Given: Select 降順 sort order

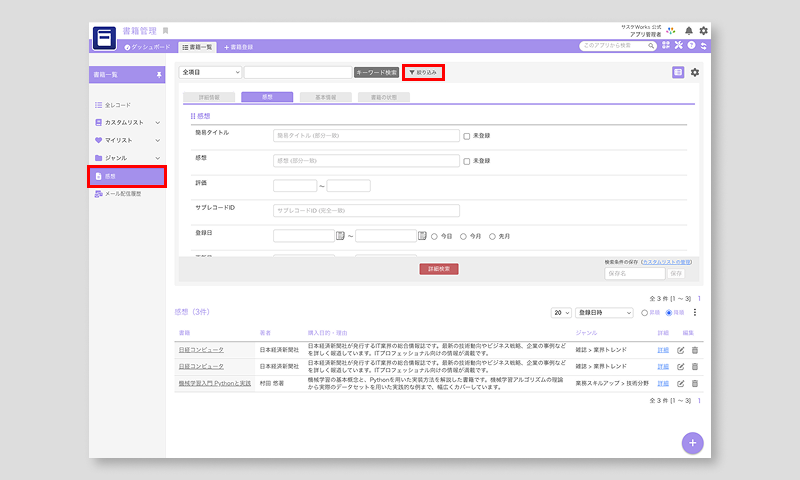Looking at the screenshot, I should 668,313.
